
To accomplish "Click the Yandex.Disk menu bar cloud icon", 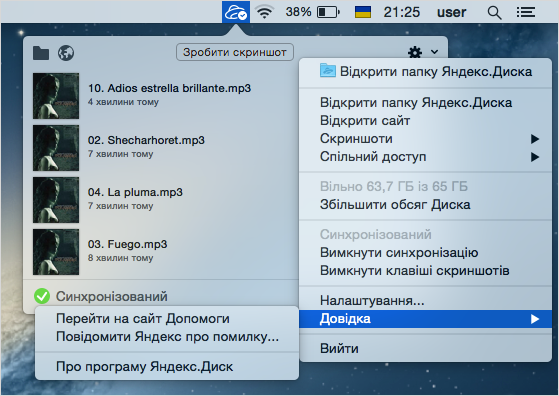I will 236,12.
